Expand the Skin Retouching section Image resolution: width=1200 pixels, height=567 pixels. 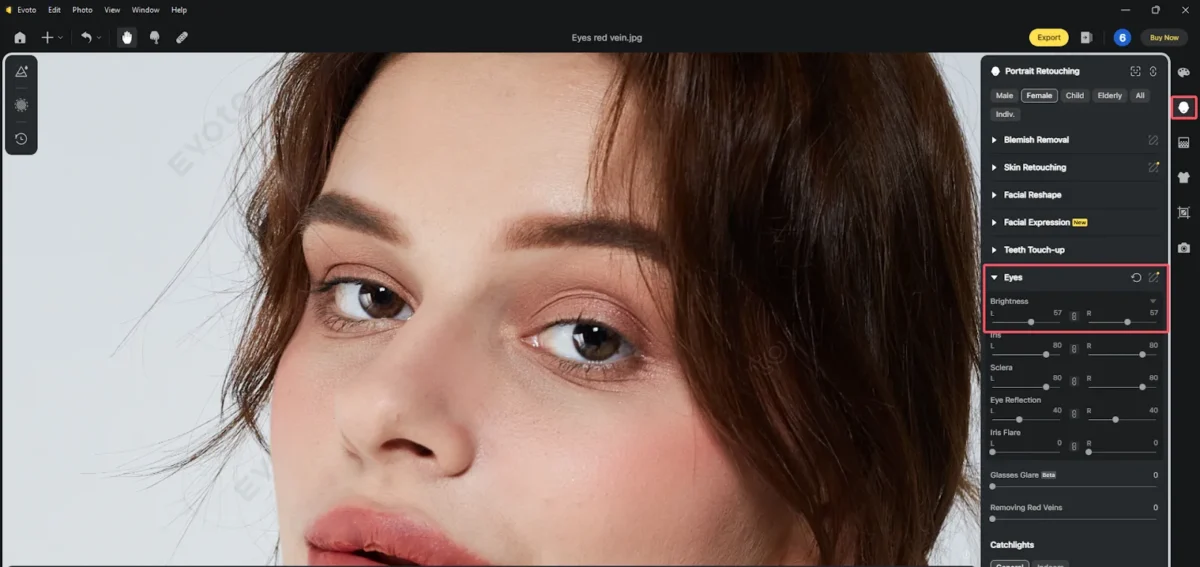click(x=1035, y=167)
